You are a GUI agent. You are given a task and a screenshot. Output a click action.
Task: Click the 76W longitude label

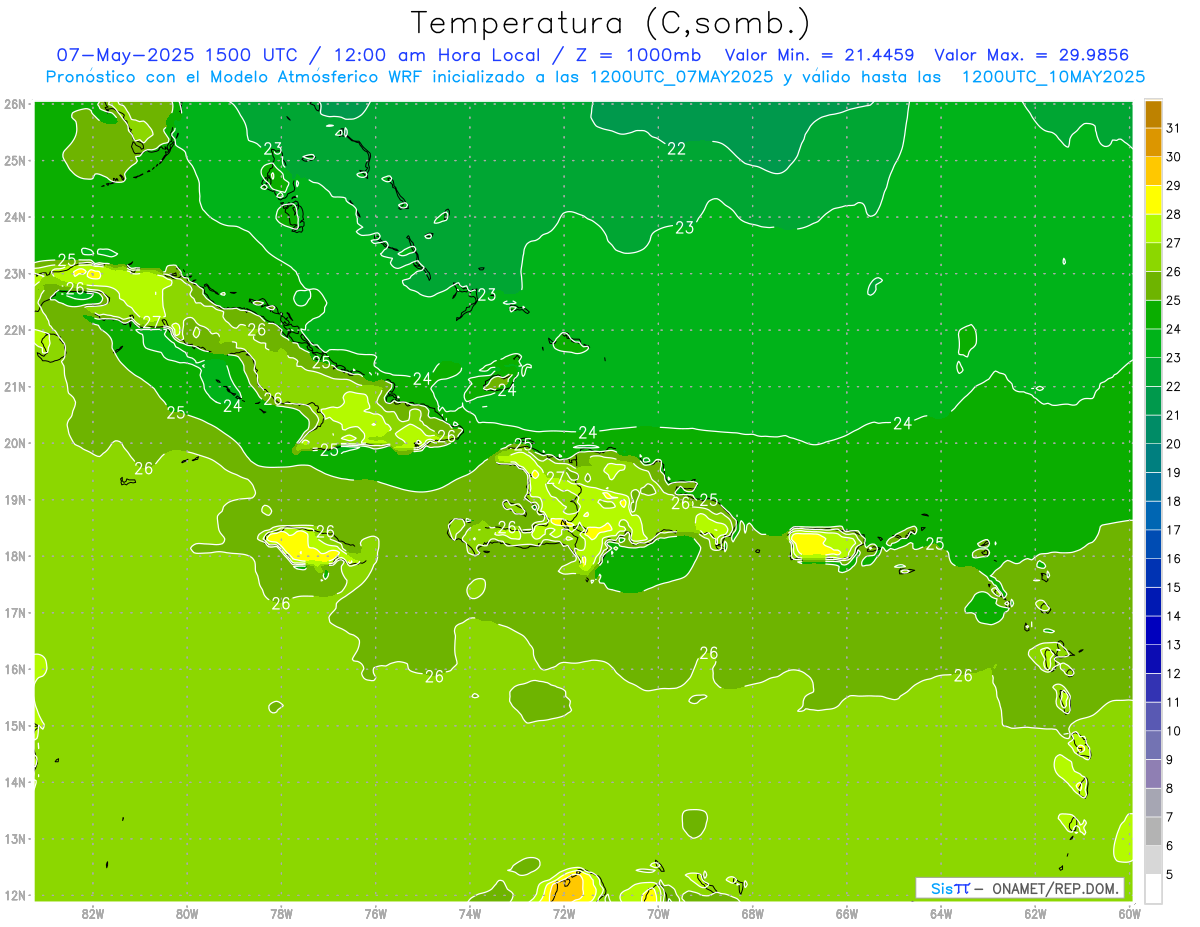tap(376, 913)
